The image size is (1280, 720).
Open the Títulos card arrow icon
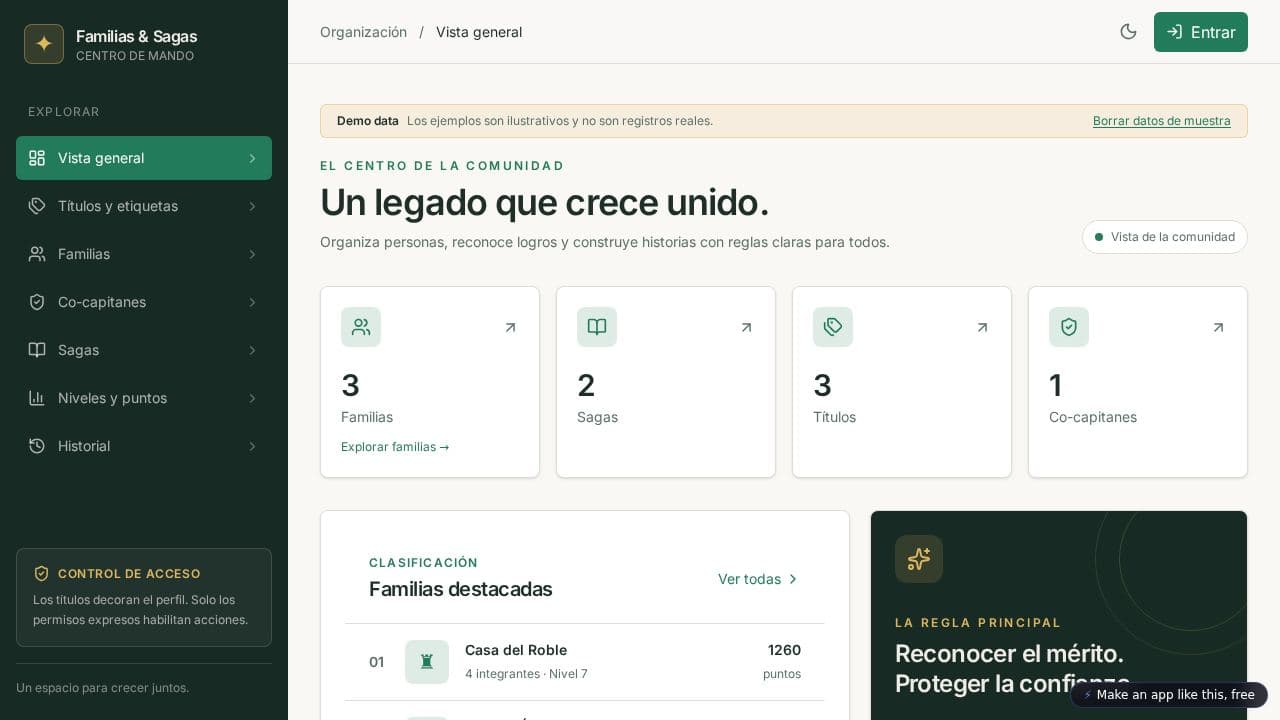(x=982, y=327)
